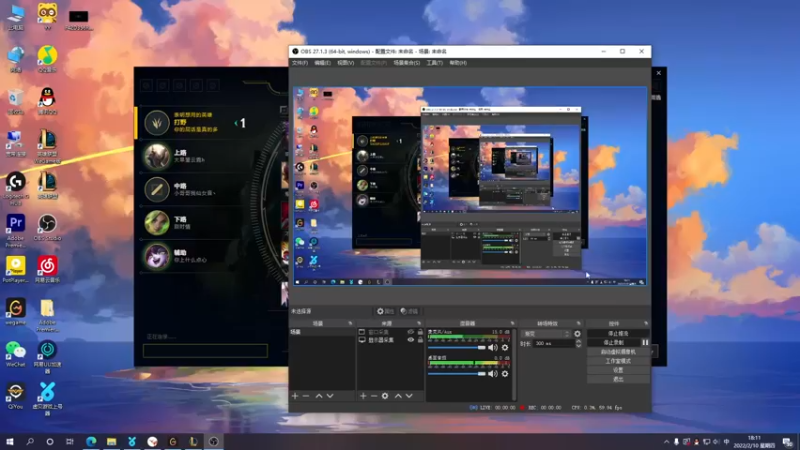Open the File menu in OBS

coord(299,63)
